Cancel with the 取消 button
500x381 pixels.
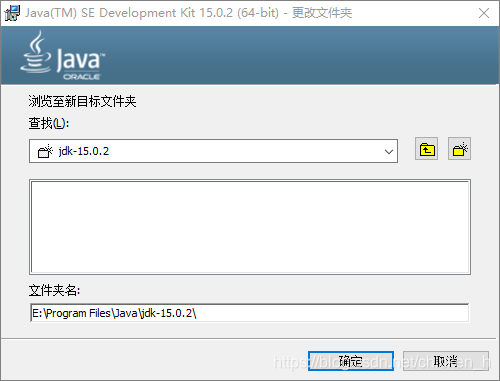[x=446, y=361]
